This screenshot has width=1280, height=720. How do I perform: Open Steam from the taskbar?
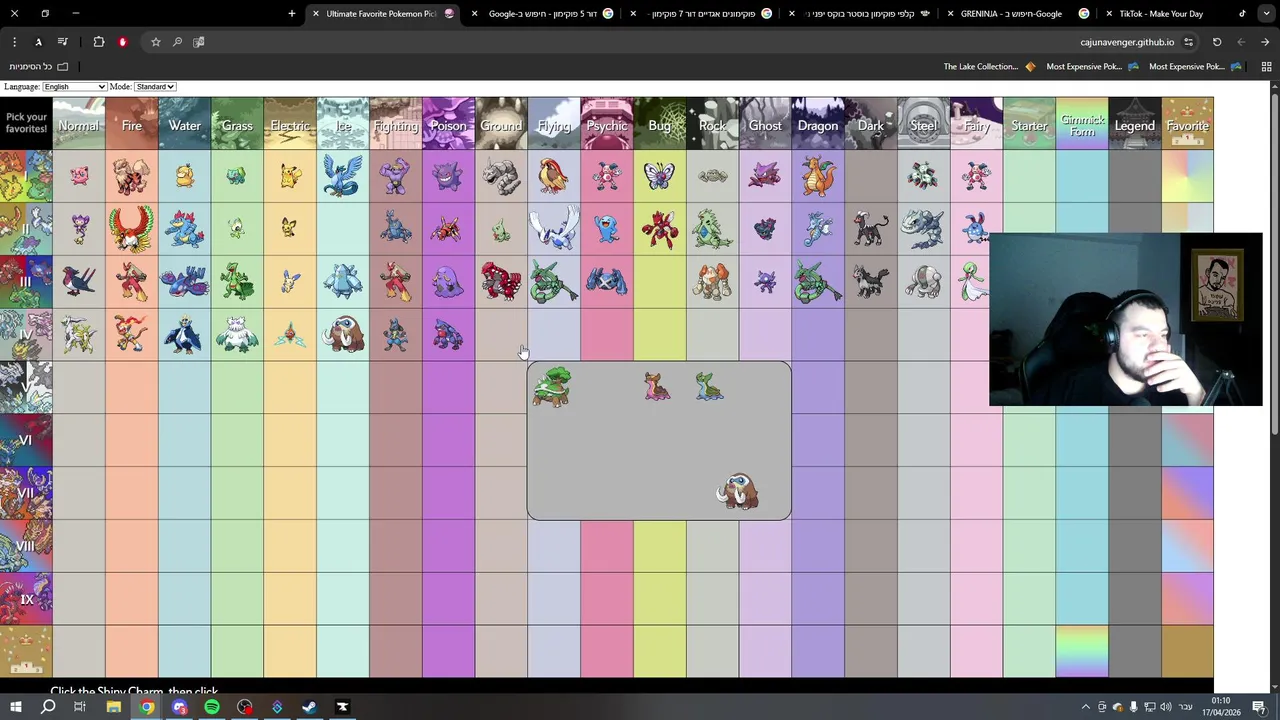[x=310, y=707]
